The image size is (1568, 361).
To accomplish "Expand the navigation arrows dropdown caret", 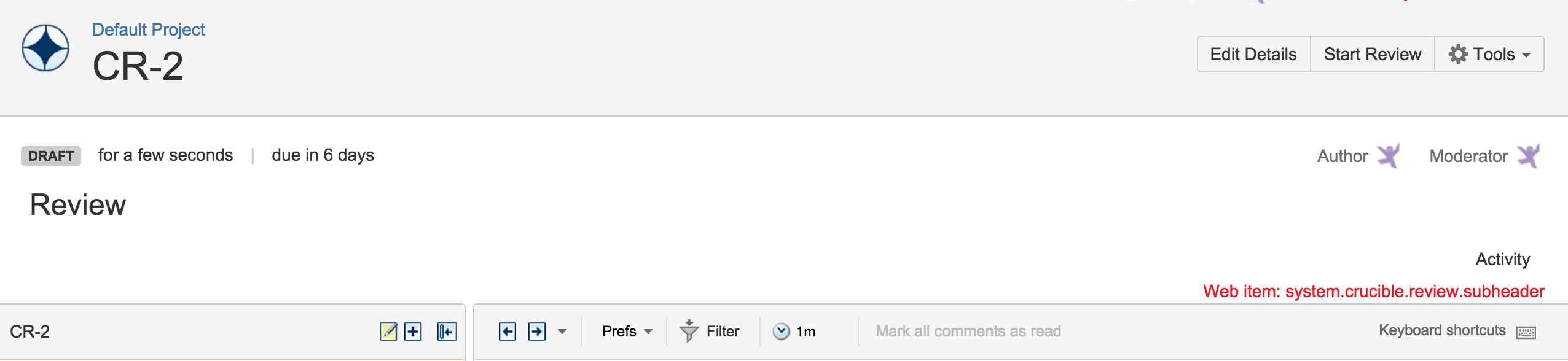I will coord(562,332).
